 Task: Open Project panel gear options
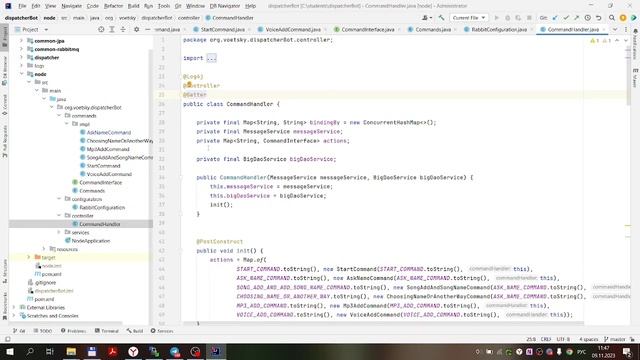137,29
